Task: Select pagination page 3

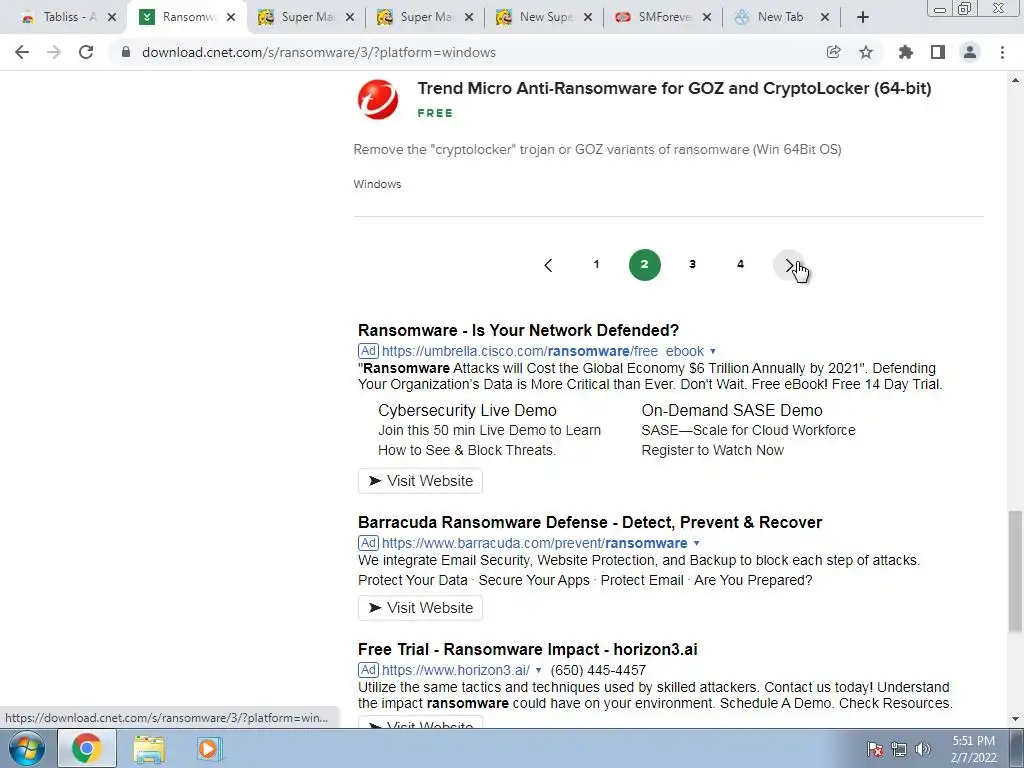Action: pyautogui.click(x=692, y=264)
